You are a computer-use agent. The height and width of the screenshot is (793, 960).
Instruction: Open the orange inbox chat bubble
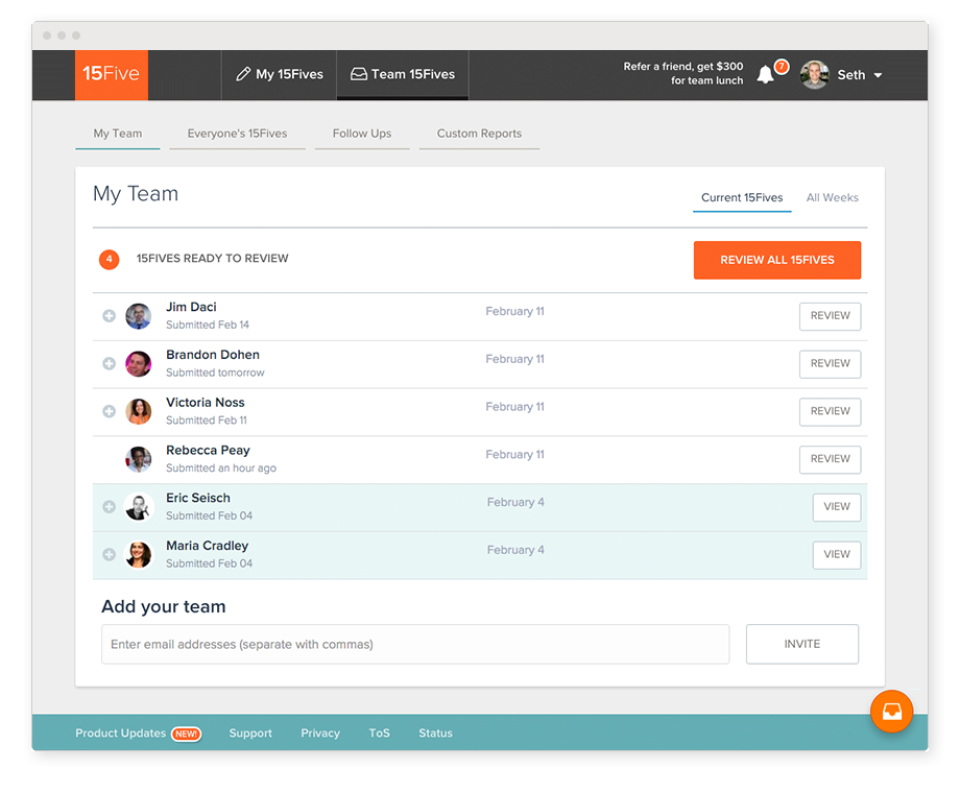tap(891, 711)
